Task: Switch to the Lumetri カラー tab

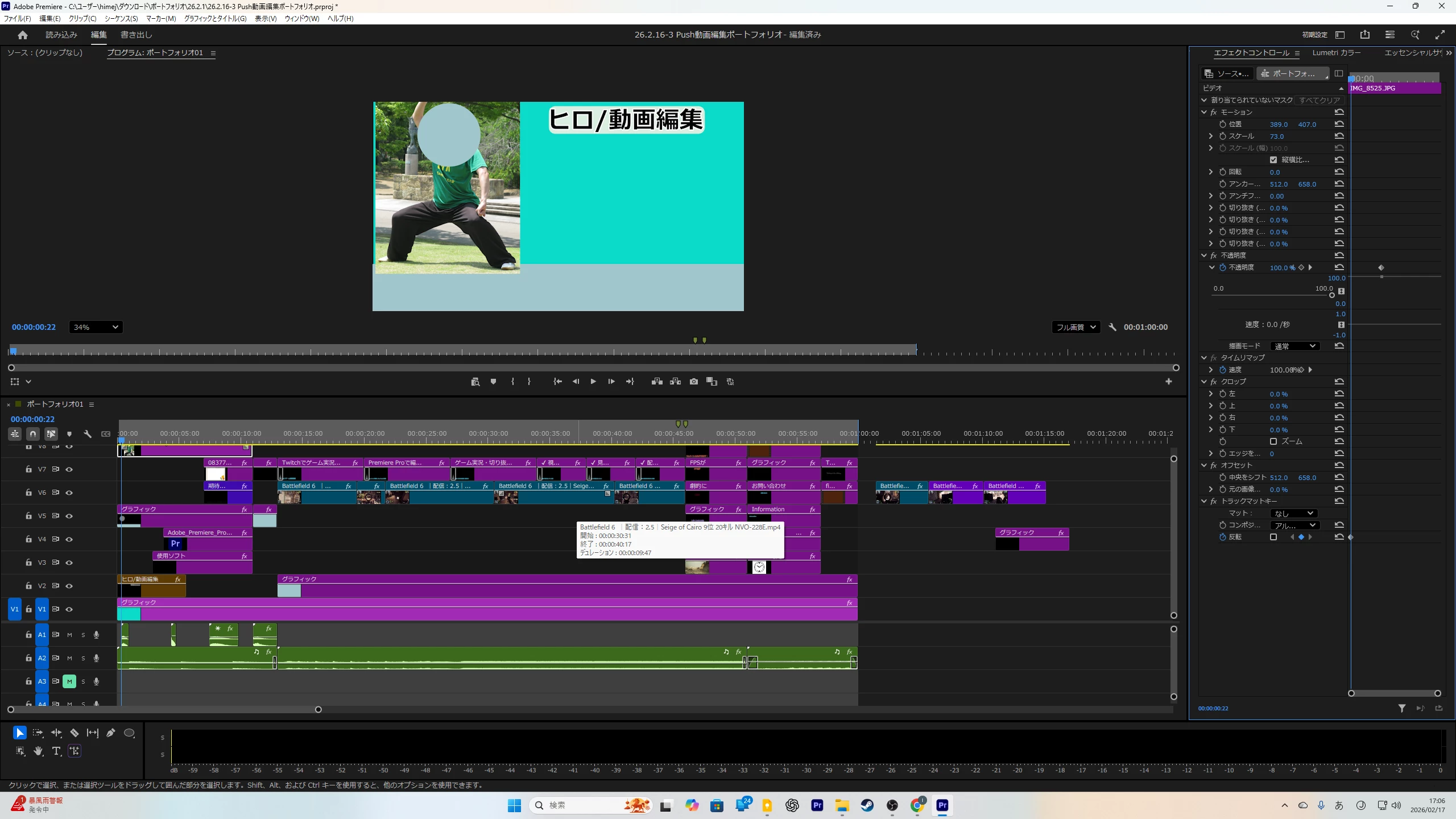Action: point(1336,52)
